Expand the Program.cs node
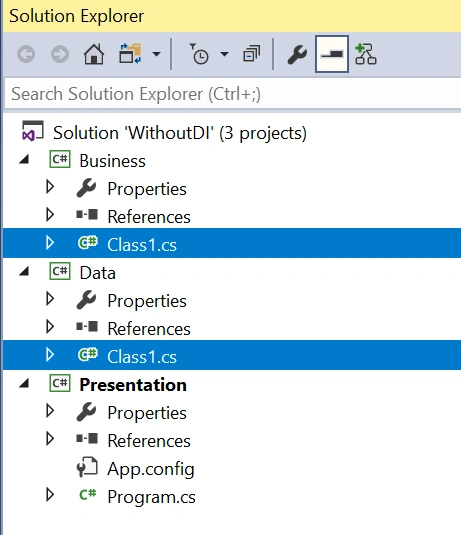The height and width of the screenshot is (535, 461). (x=50, y=494)
